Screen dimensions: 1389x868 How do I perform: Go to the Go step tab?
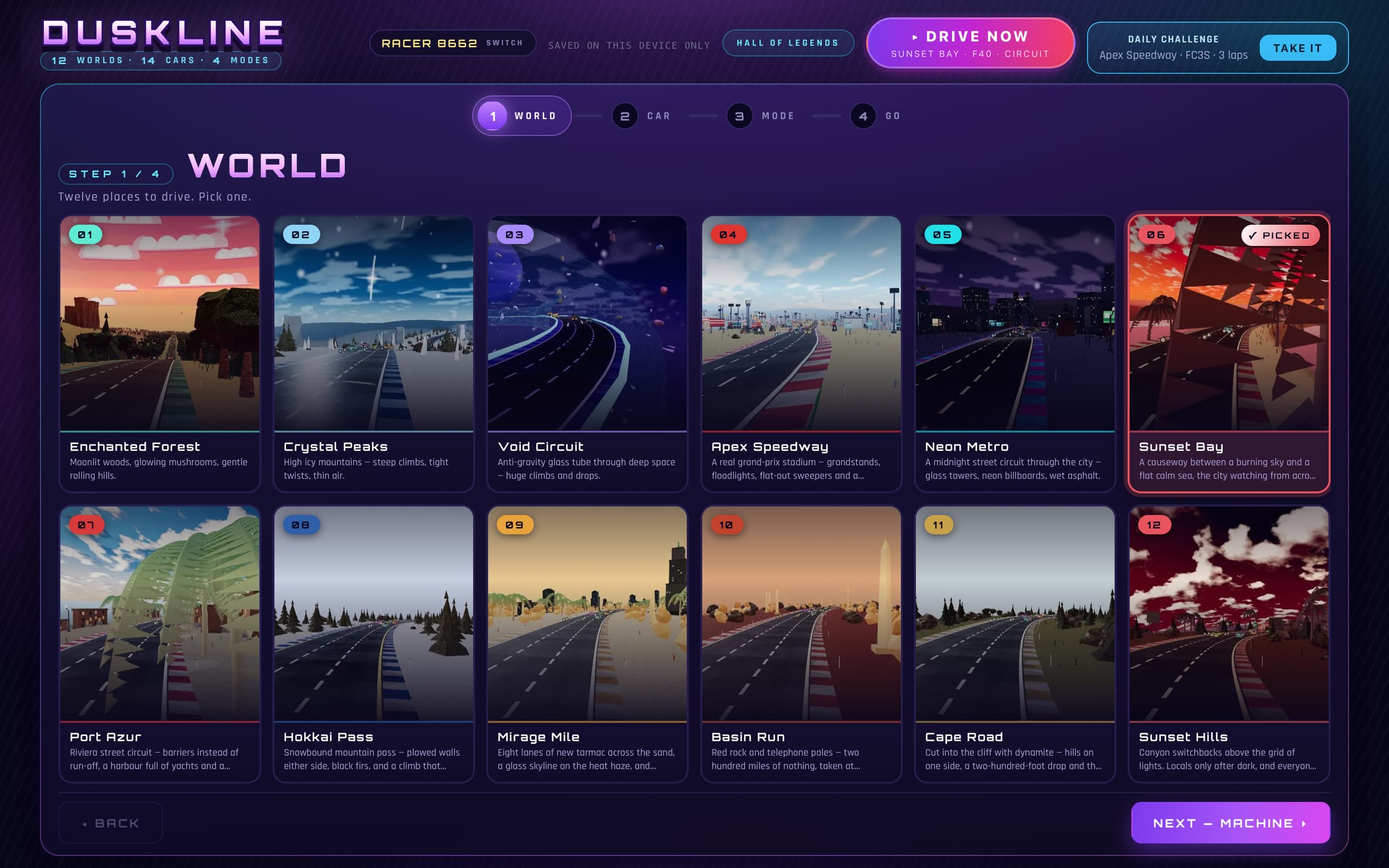coord(876,116)
